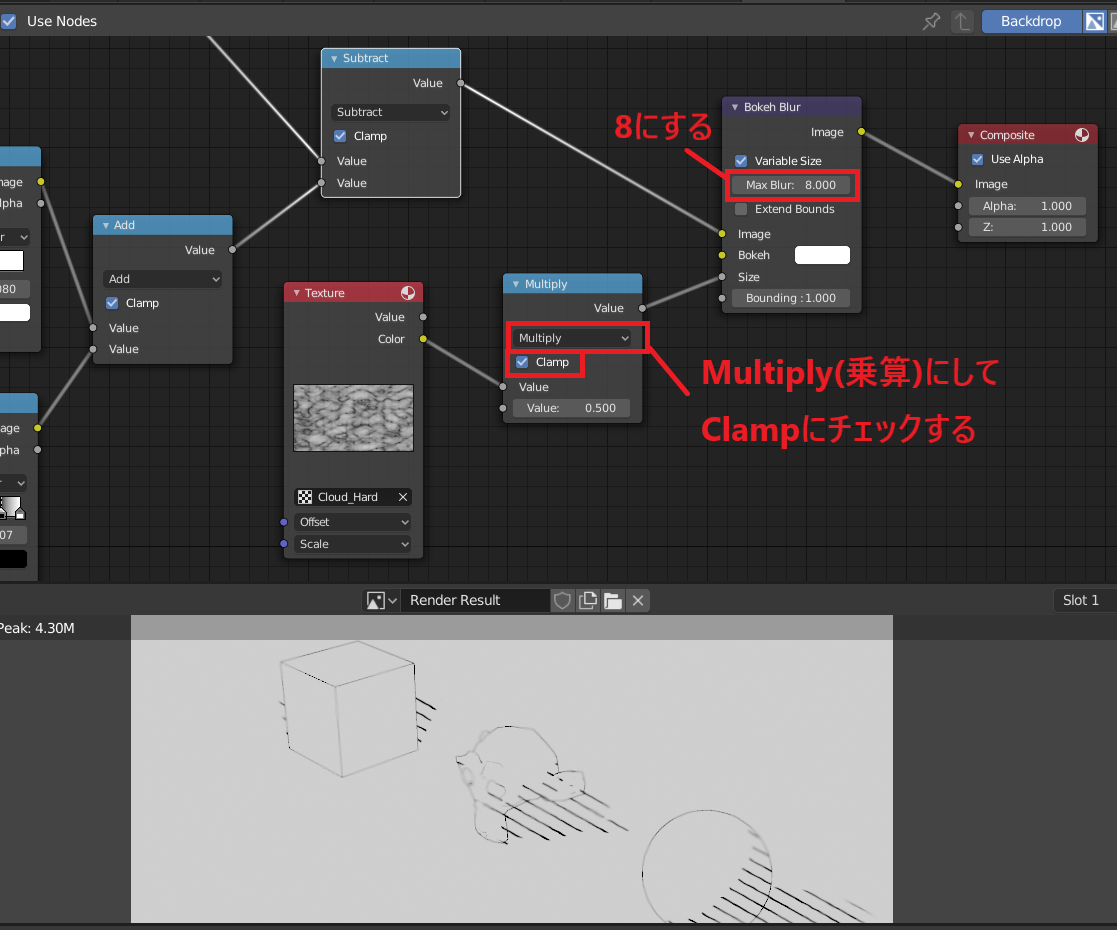Toggle Clamp in the Subtract node
Viewport: 1117px width, 930px height.
[340, 135]
